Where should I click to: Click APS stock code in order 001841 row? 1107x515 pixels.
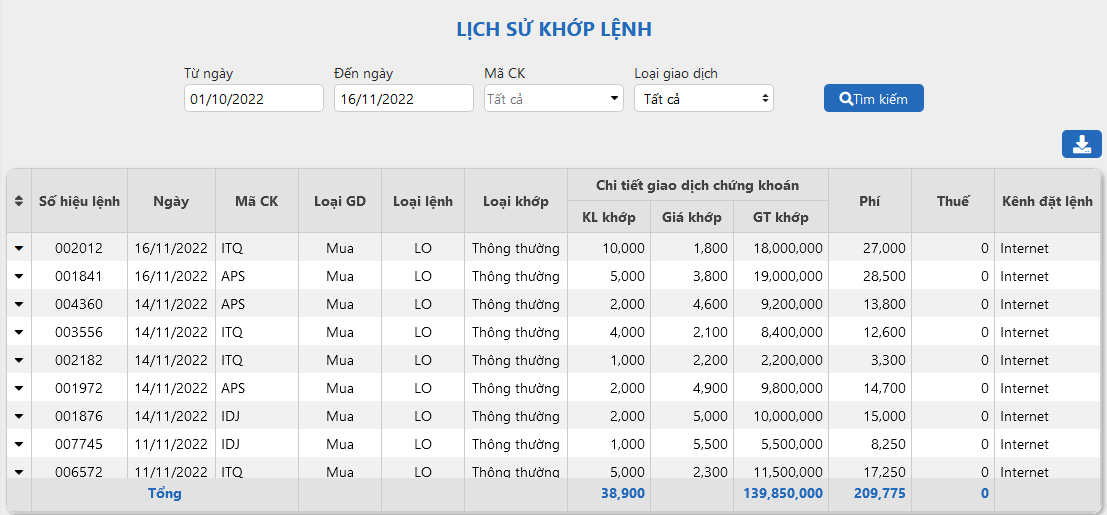[232, 276]
